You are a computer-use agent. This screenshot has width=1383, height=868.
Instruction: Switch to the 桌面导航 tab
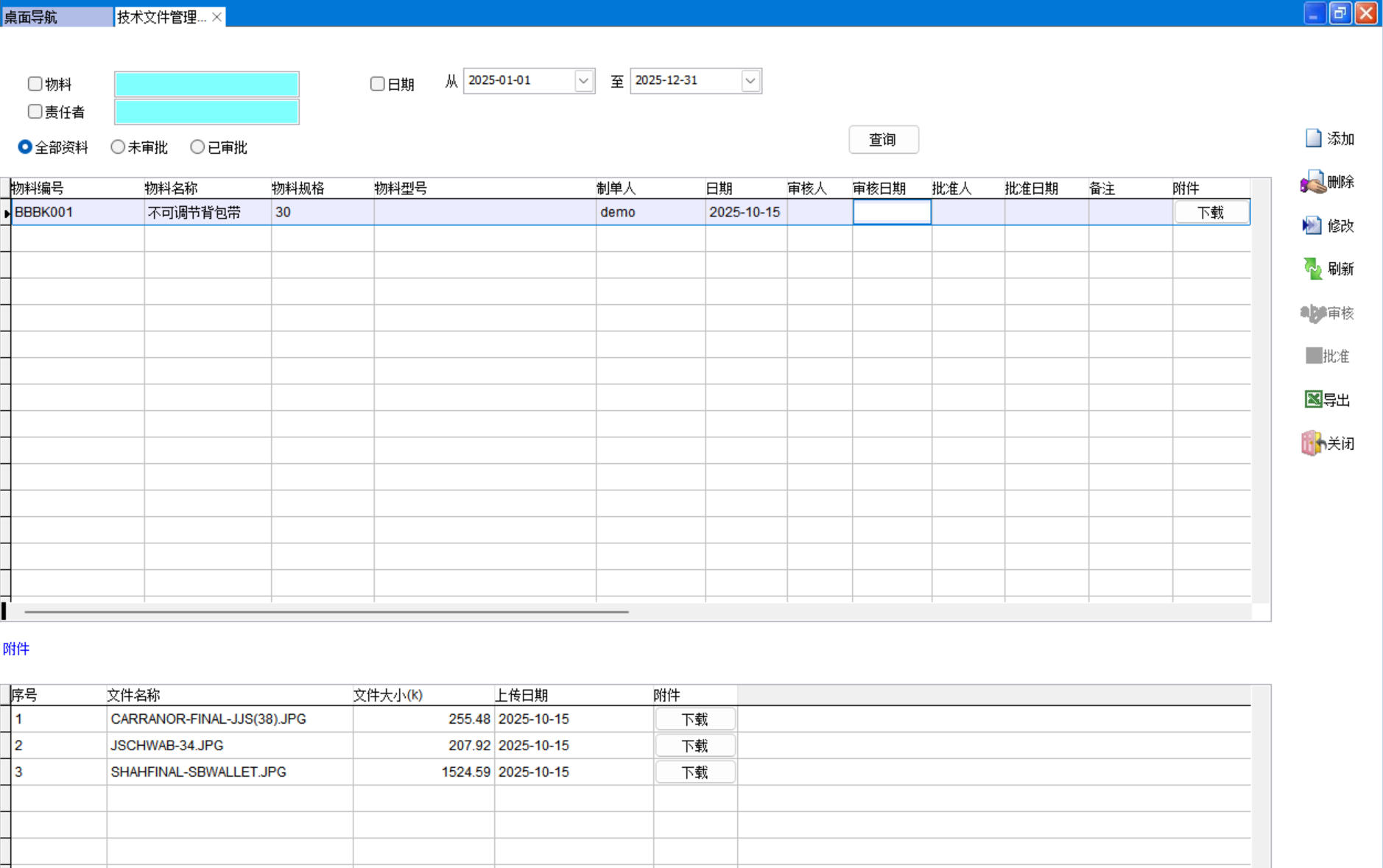[x=56, y=17]
